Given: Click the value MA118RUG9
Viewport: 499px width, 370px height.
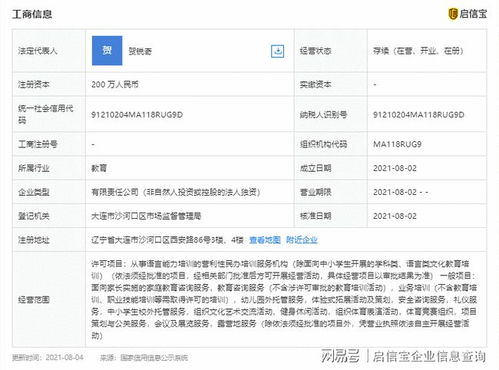Looking at the screenshot, I should 397,144.
